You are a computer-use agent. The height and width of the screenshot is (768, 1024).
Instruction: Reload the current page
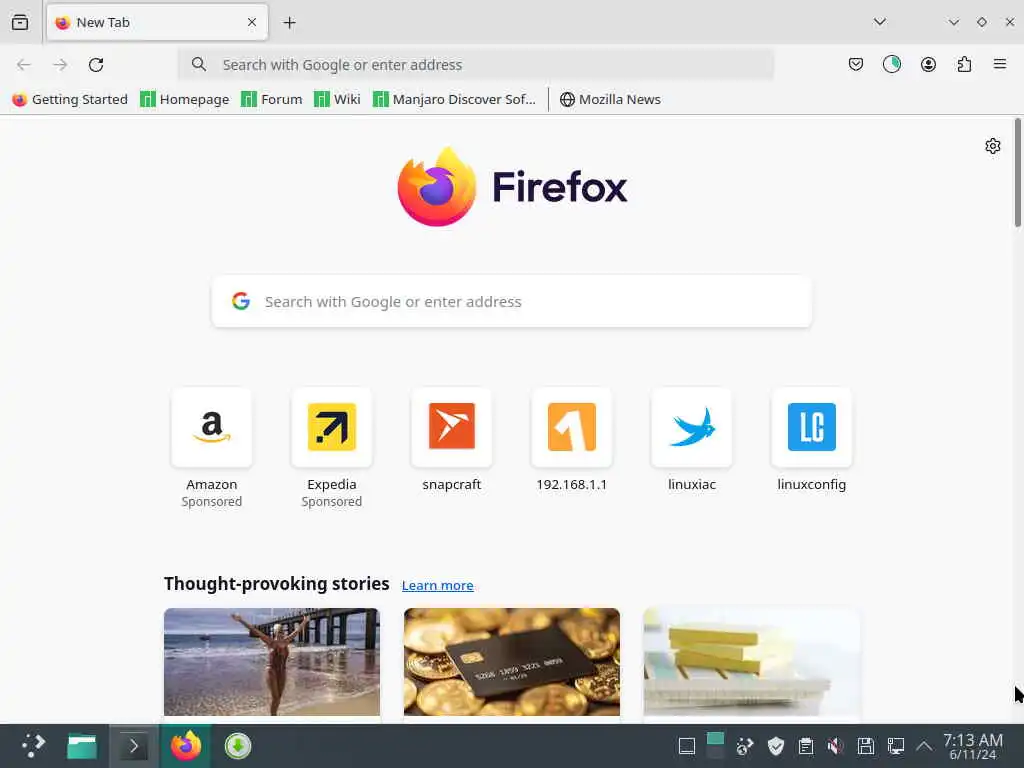[96, 65]
